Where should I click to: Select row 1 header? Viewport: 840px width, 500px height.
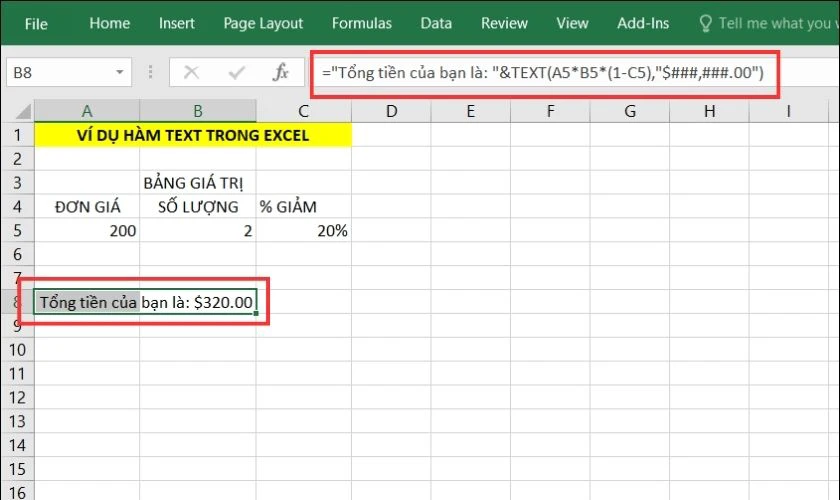pyautogui.click(x=18, y=135)
